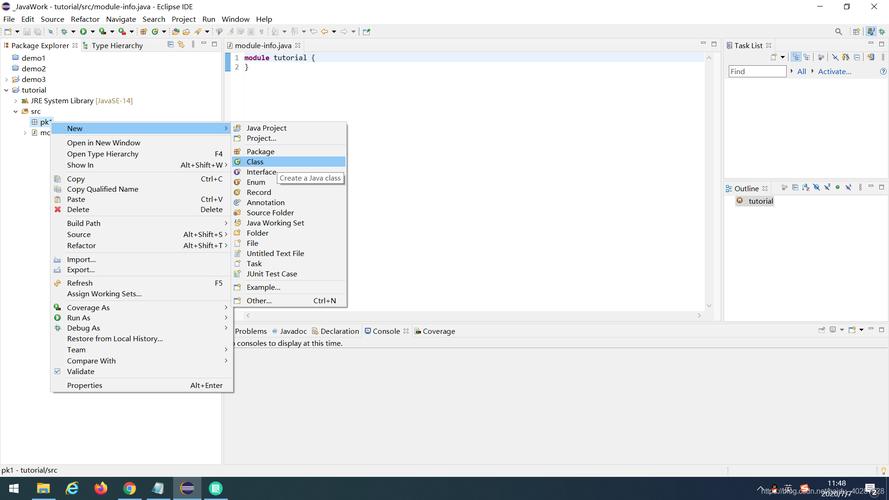889x500 pixels.
Task: Click New Task icon in Task List
Action: [773, 57]
